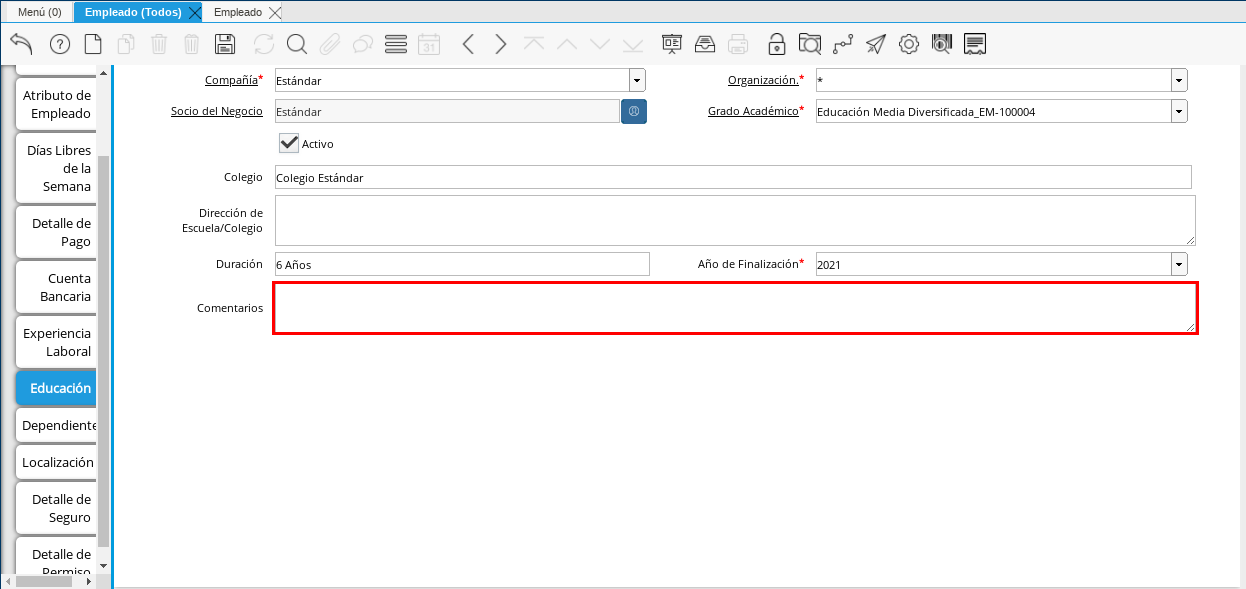Click the Compañía field label link
Image resolution: width=1246 pixels, height=589 pixels.
click(231, 80)
